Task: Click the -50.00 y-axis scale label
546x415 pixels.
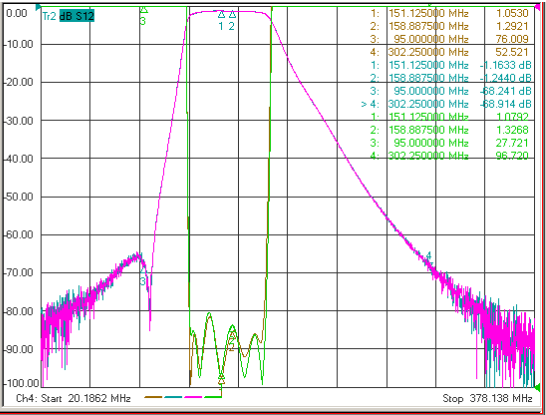Action: point(20,197)
